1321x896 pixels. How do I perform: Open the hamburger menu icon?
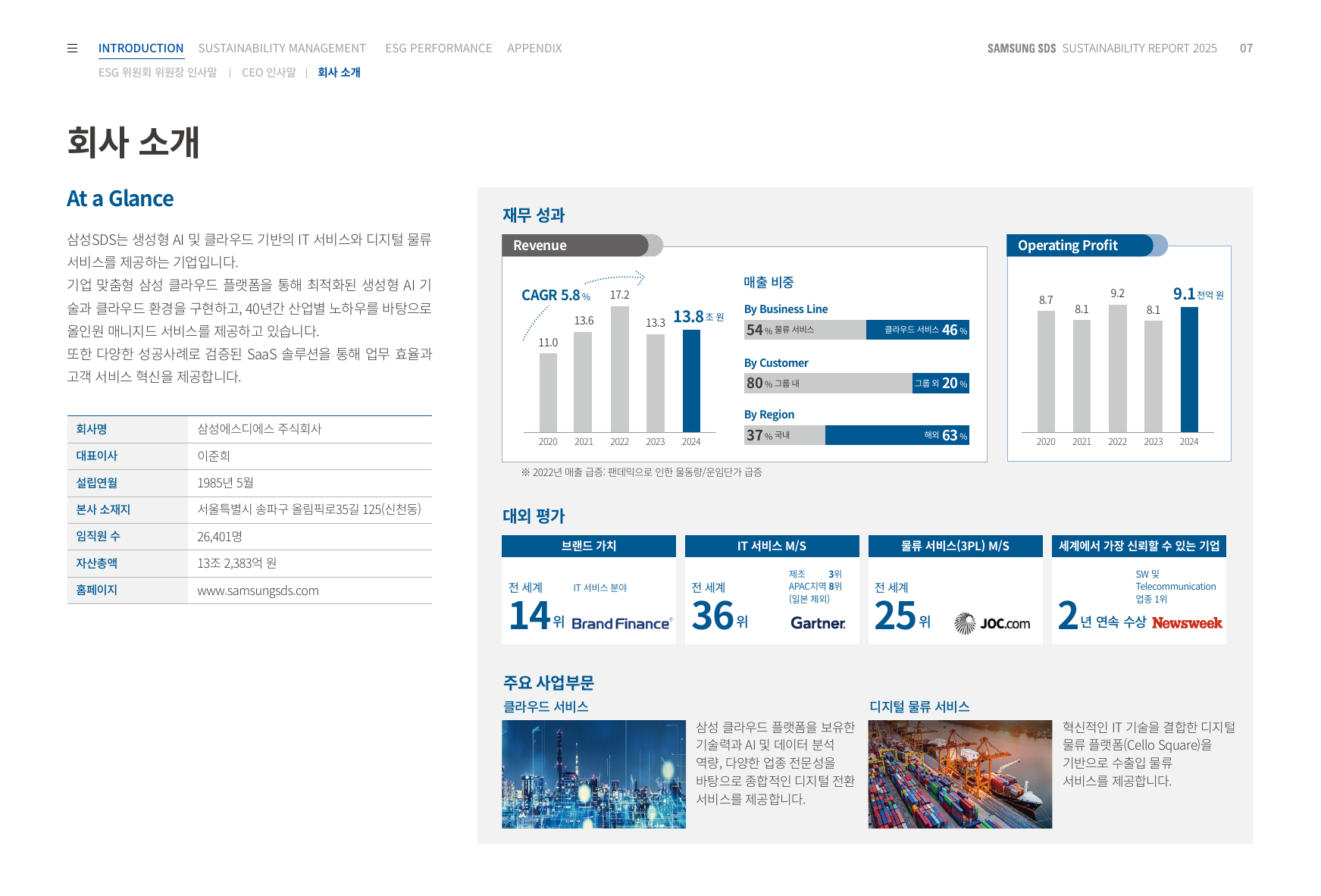coord(72,48)
